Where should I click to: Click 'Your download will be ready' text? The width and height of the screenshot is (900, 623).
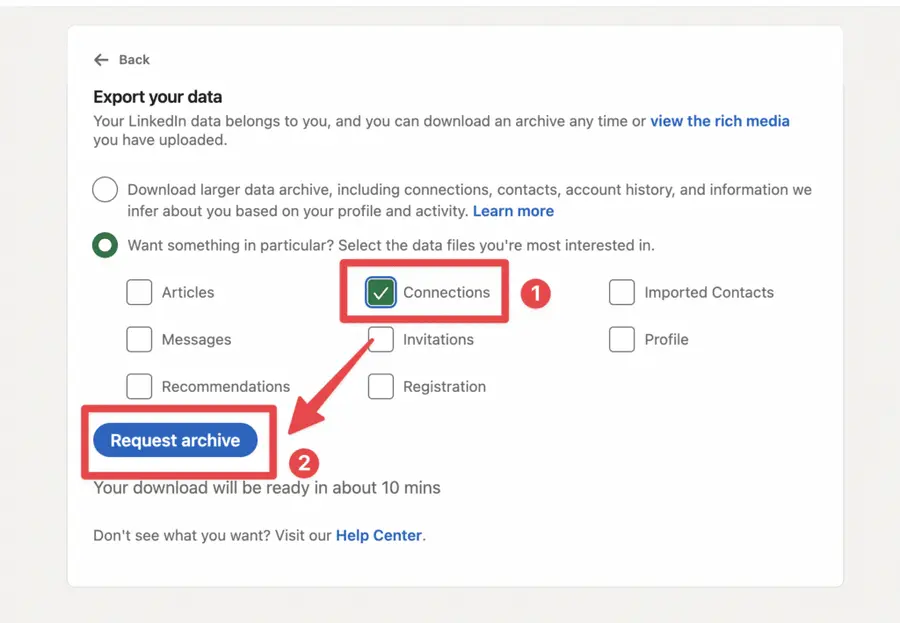pyautogui.click(x=267, y=488)
